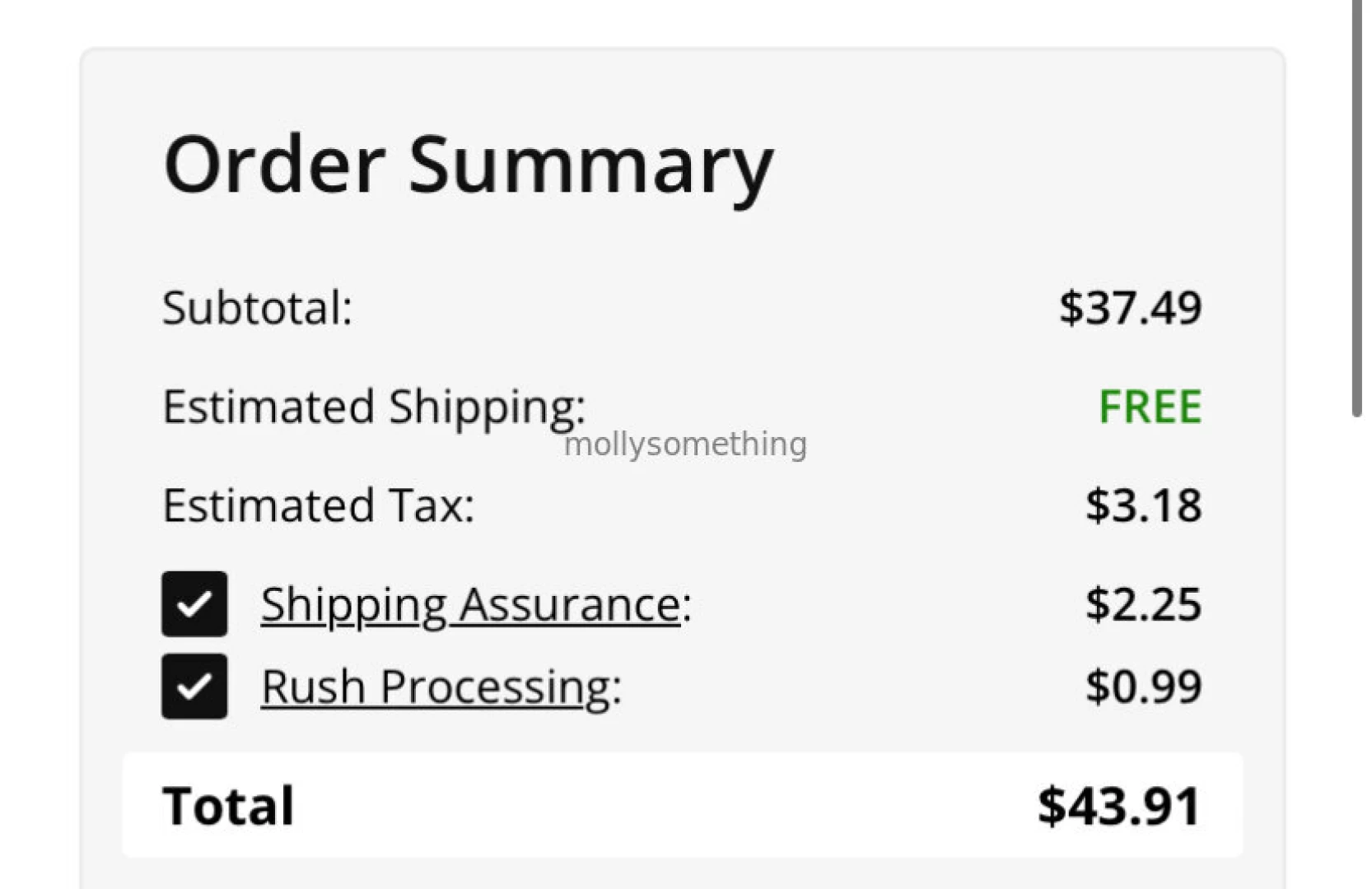Click the Estimated Shipping label
Viewport: 1372px width, 889px height.
tap(374, 407)
